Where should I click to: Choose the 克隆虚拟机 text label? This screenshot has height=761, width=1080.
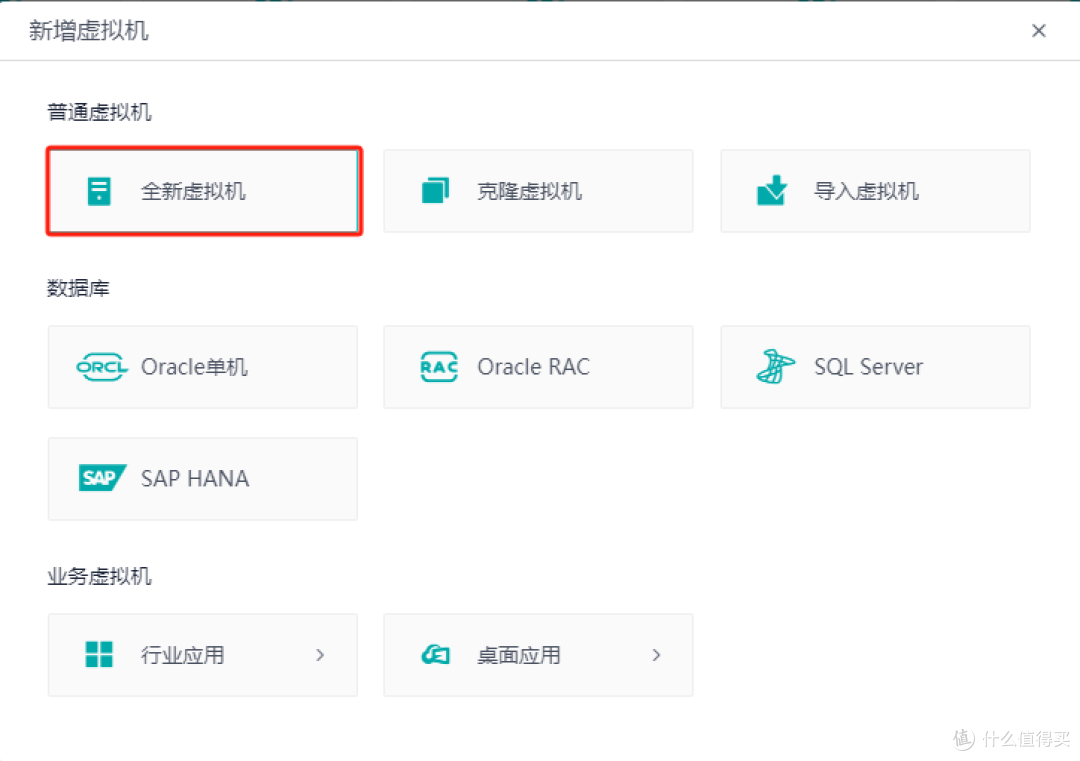[529, 191]
